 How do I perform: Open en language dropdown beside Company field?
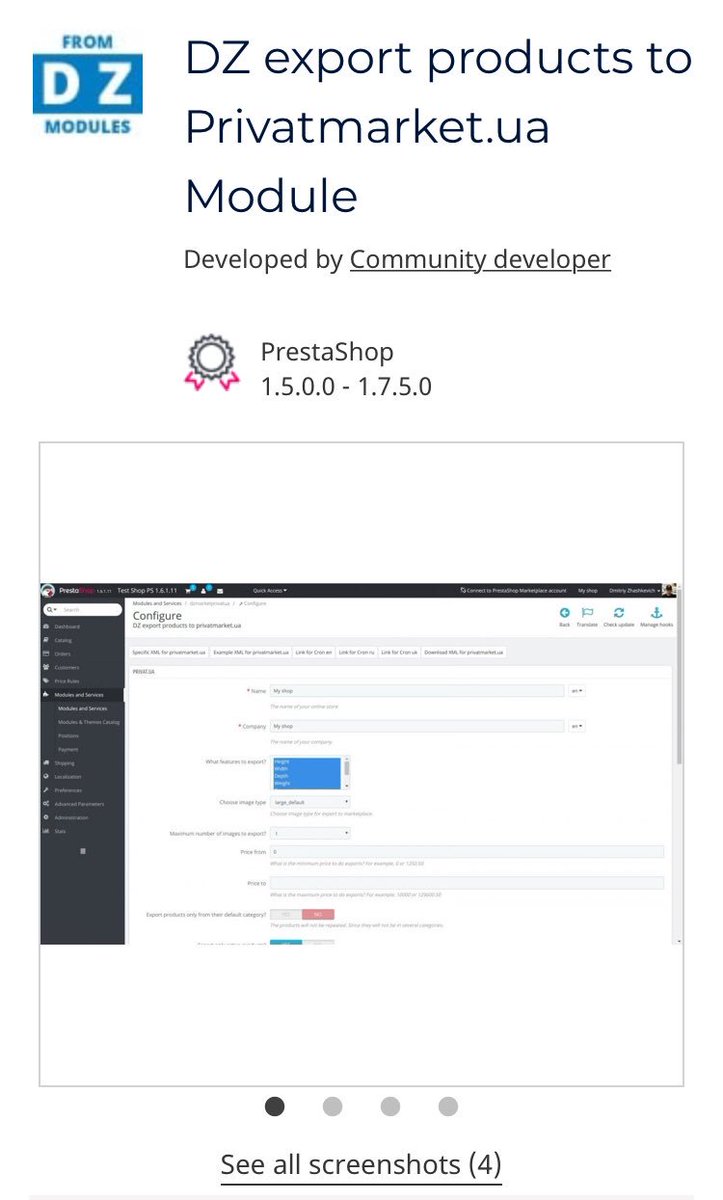(x=577, y=726)
